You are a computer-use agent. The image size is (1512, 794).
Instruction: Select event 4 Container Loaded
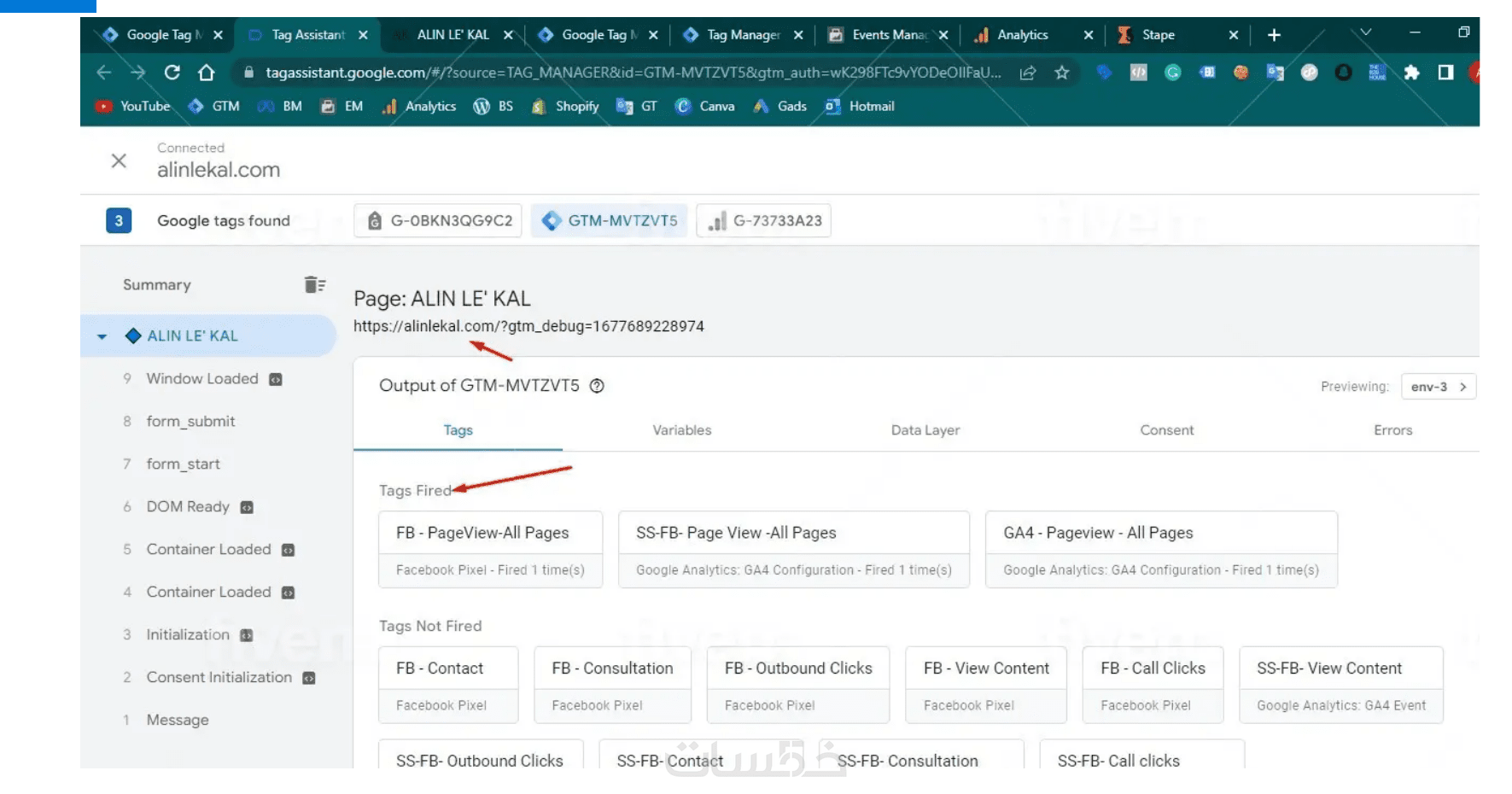pyautogui.click(x=208, y=593)
